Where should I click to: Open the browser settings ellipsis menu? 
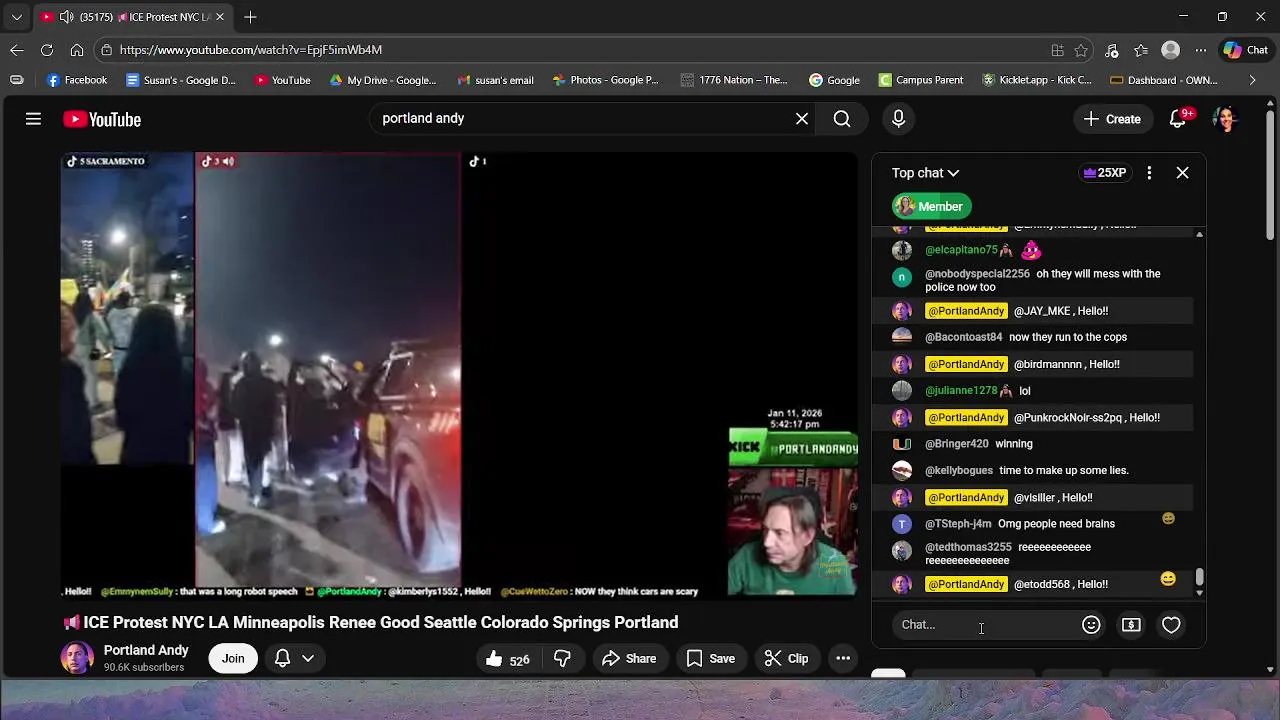coord(1201,50)
